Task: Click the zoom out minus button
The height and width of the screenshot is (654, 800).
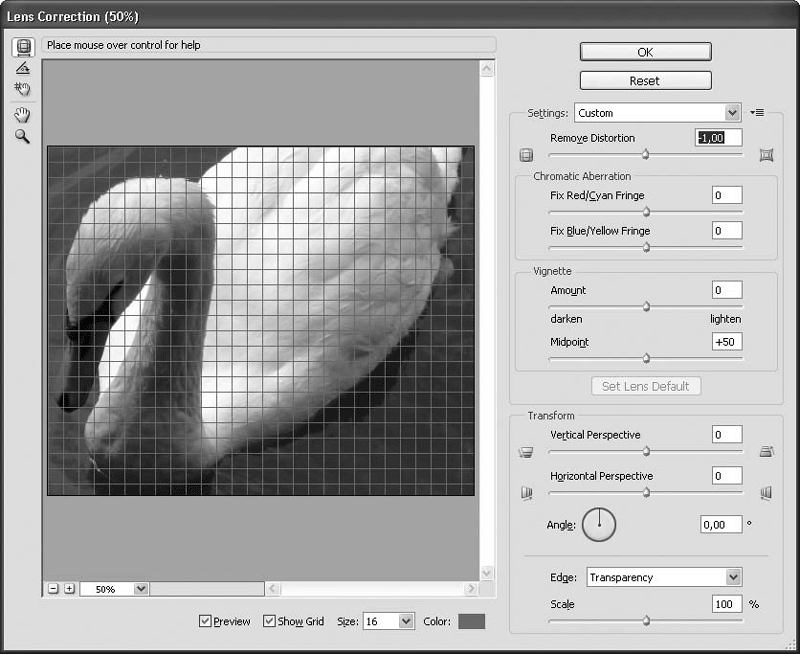Action: tap(53, 589)
